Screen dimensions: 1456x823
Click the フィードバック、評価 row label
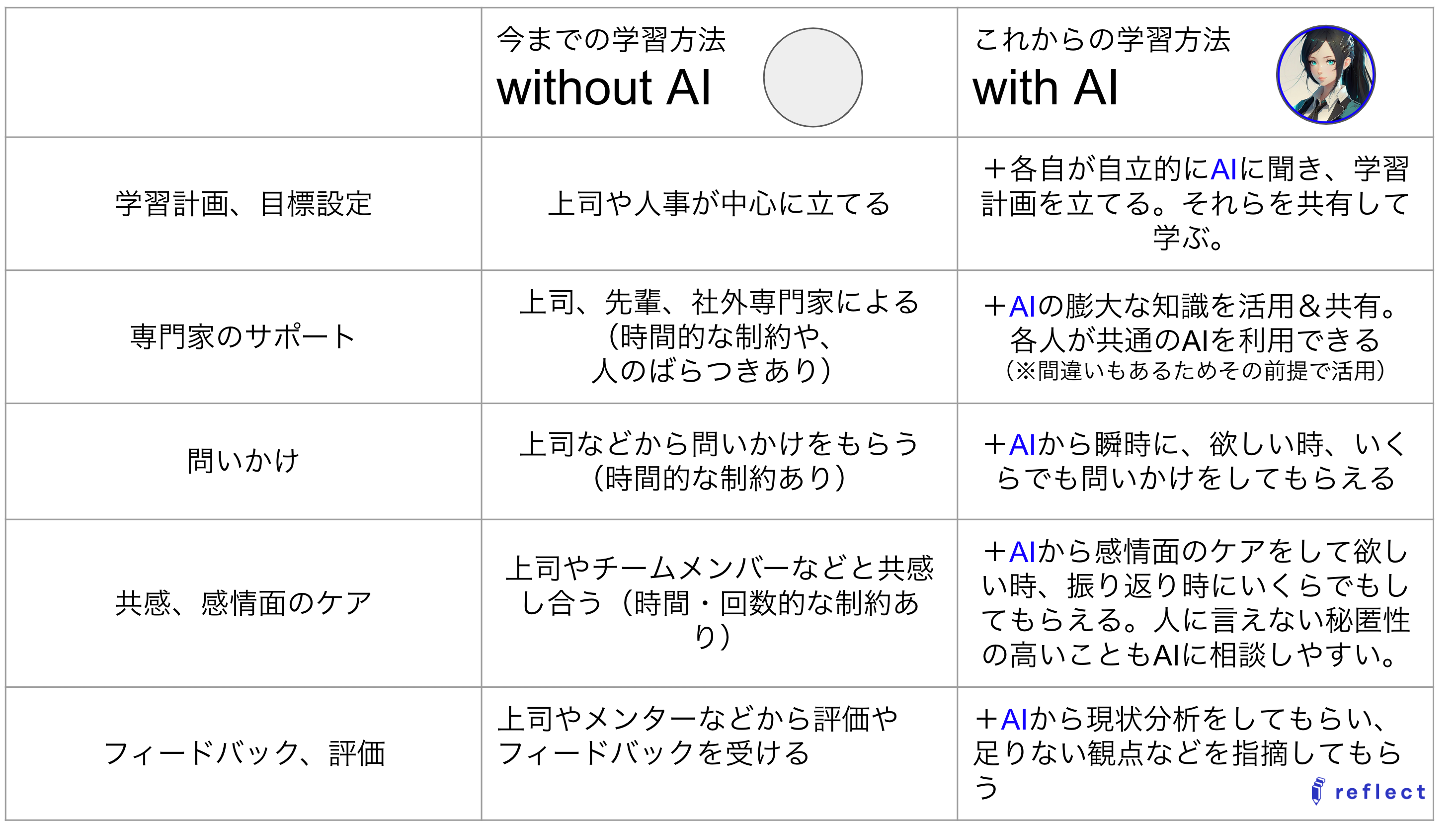click(244, 753)
